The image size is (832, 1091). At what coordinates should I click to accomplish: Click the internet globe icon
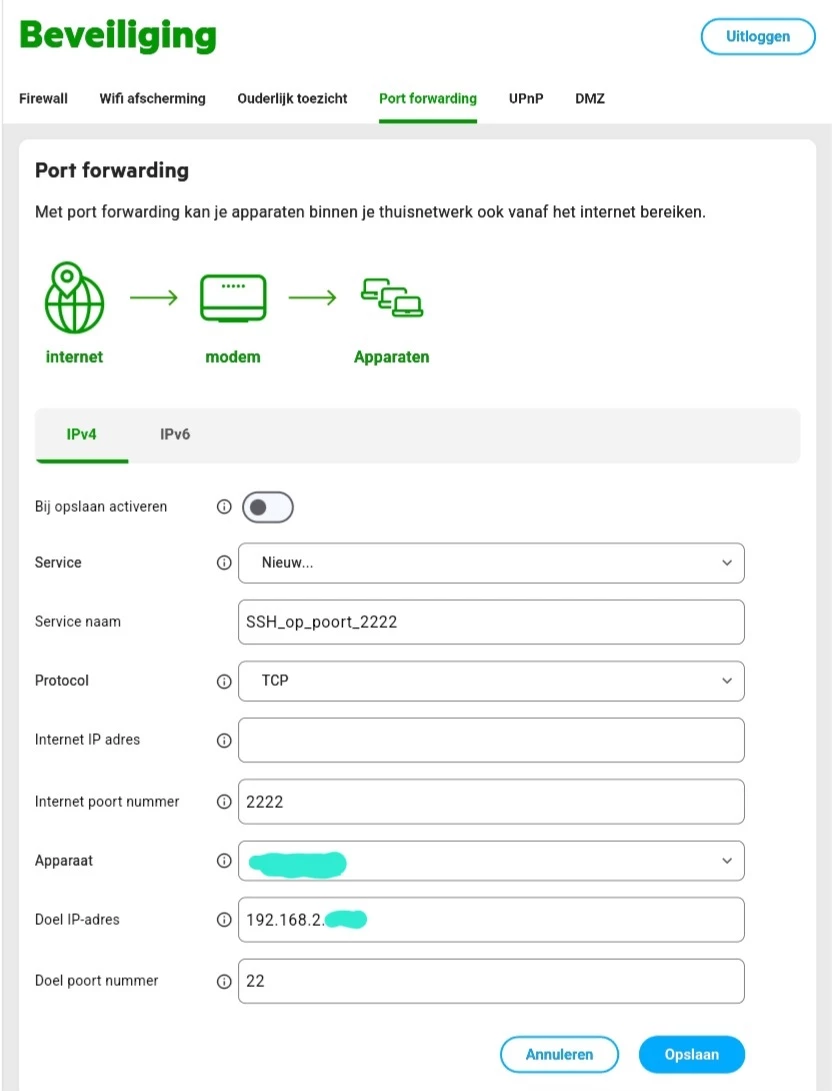point(74,298)
